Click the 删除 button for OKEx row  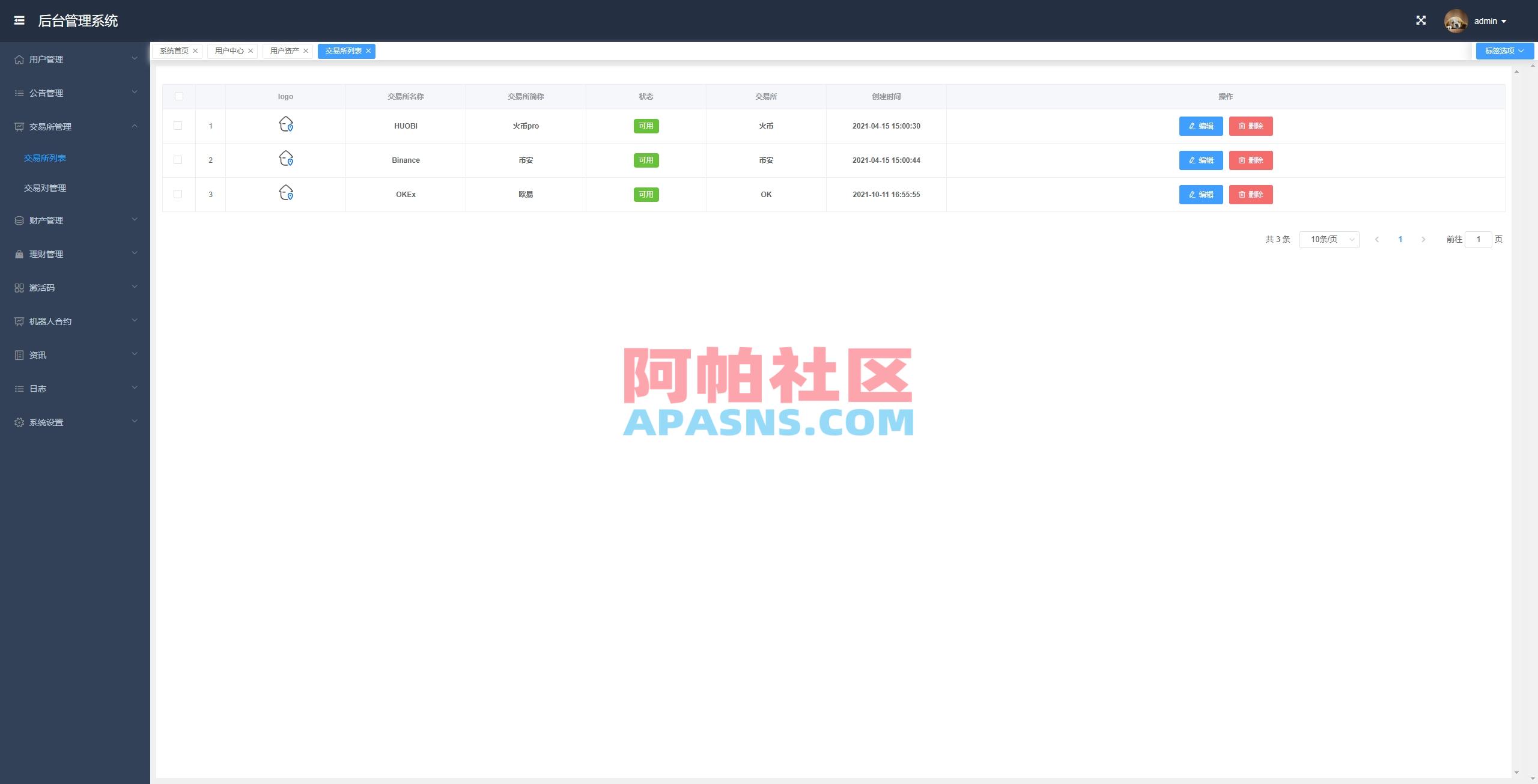[1250, 194]
